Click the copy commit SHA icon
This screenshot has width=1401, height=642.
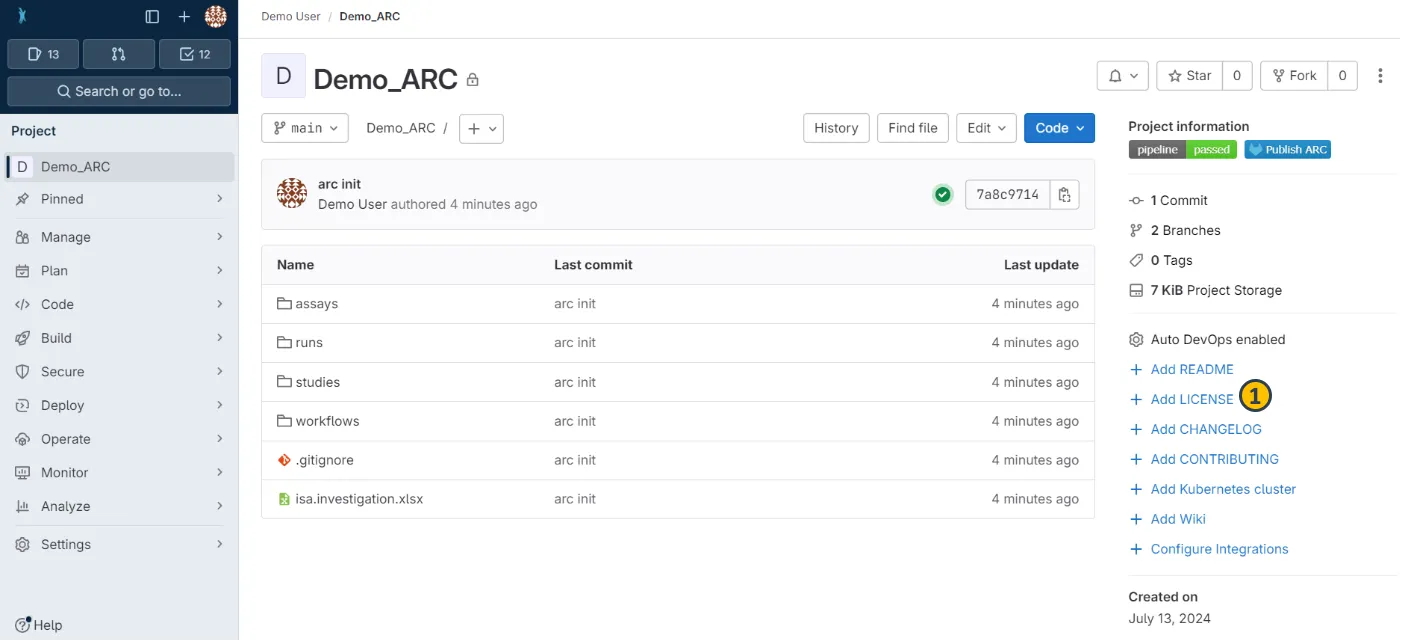(x=1065, y=194)
